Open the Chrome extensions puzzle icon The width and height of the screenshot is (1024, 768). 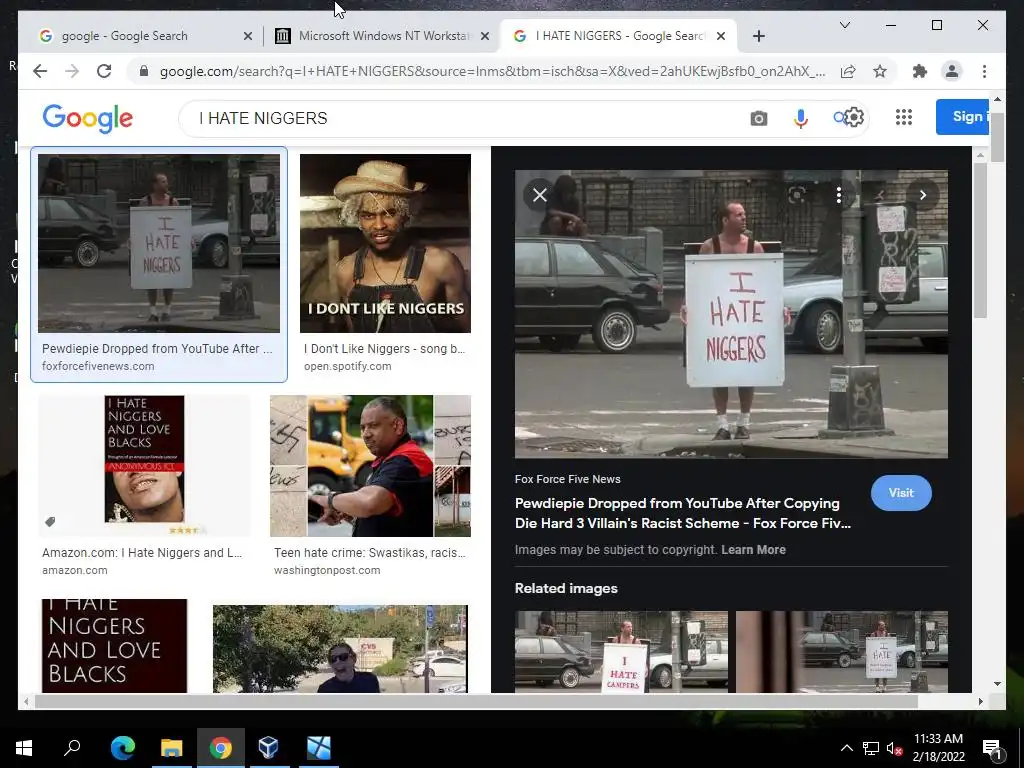(x=920, y=71)
